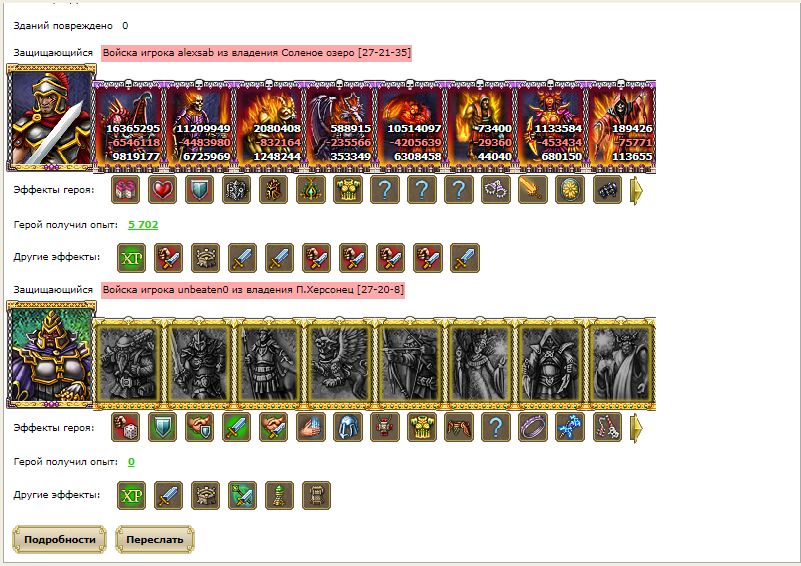Select the pink gift box effect icon
This screenshot has height=566, width=801.
pos(125,190)
